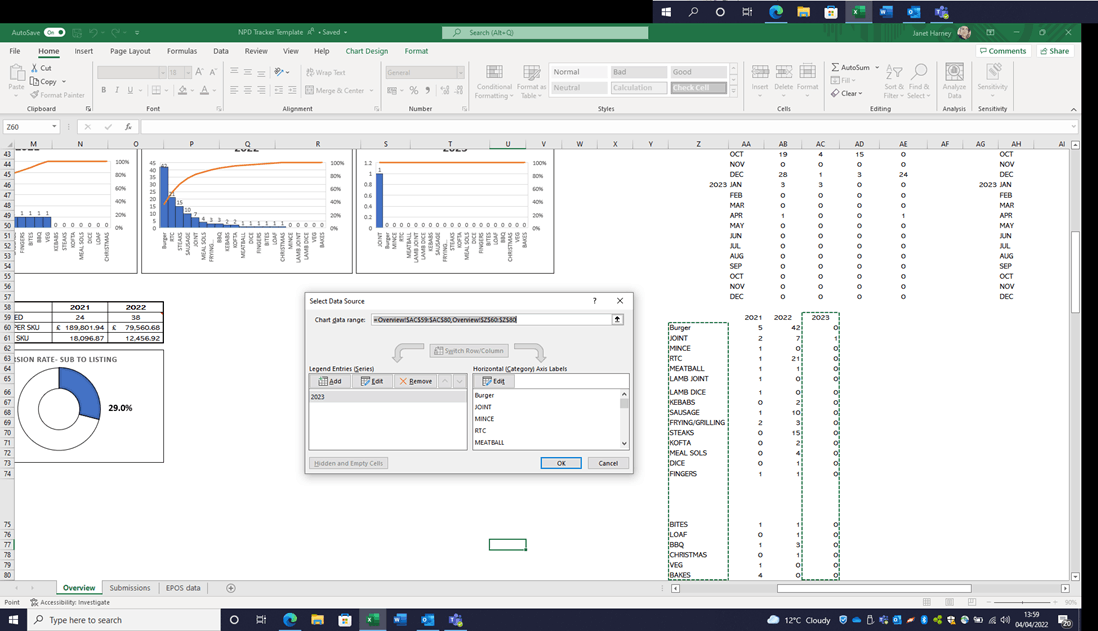Click Edit under Horizontal Axis Labels
This screenshot has height=631, width=1098.
pyautogui.click(x=494, y=381)
